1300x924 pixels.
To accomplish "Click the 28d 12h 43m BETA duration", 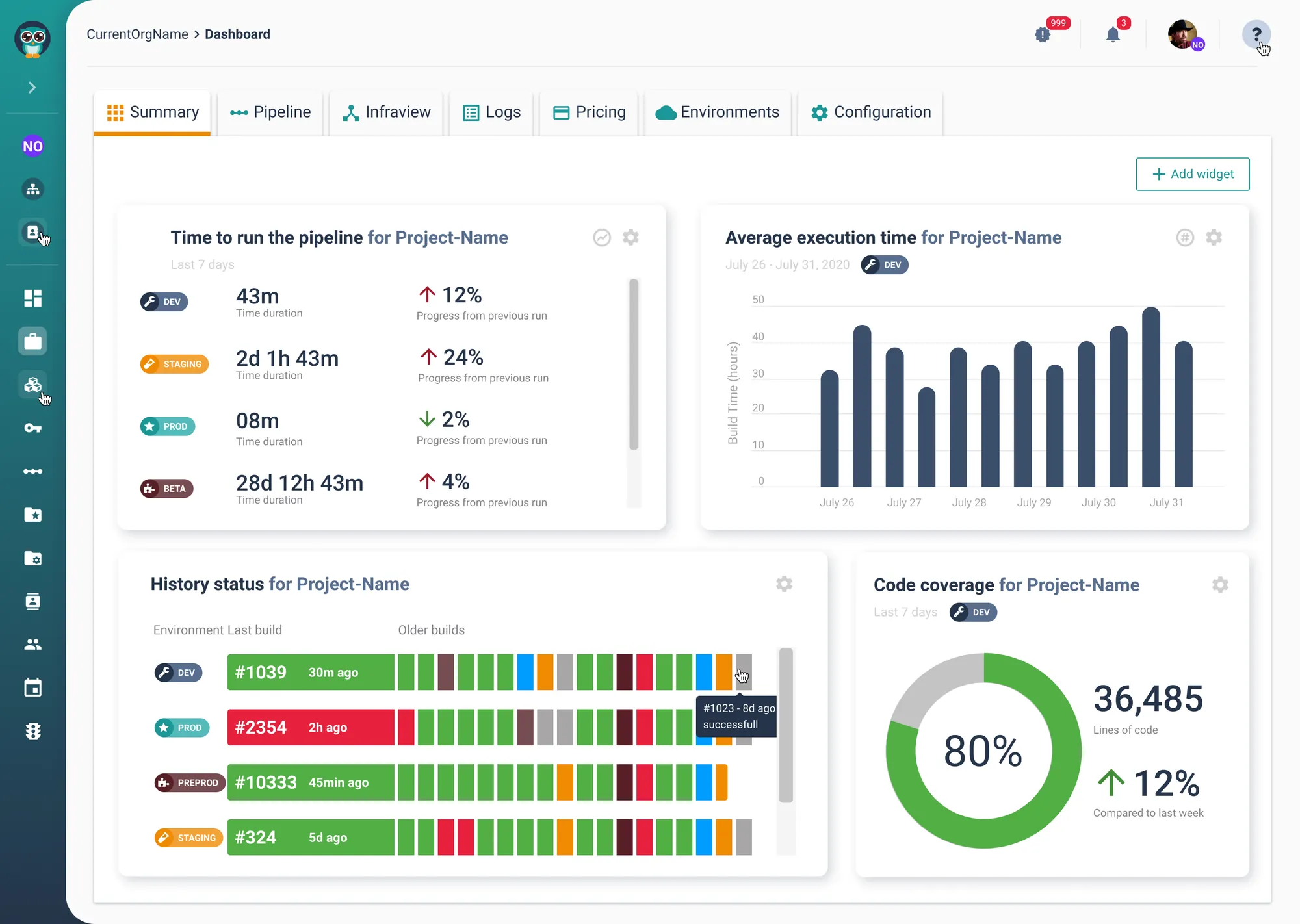I will (300, 483).
